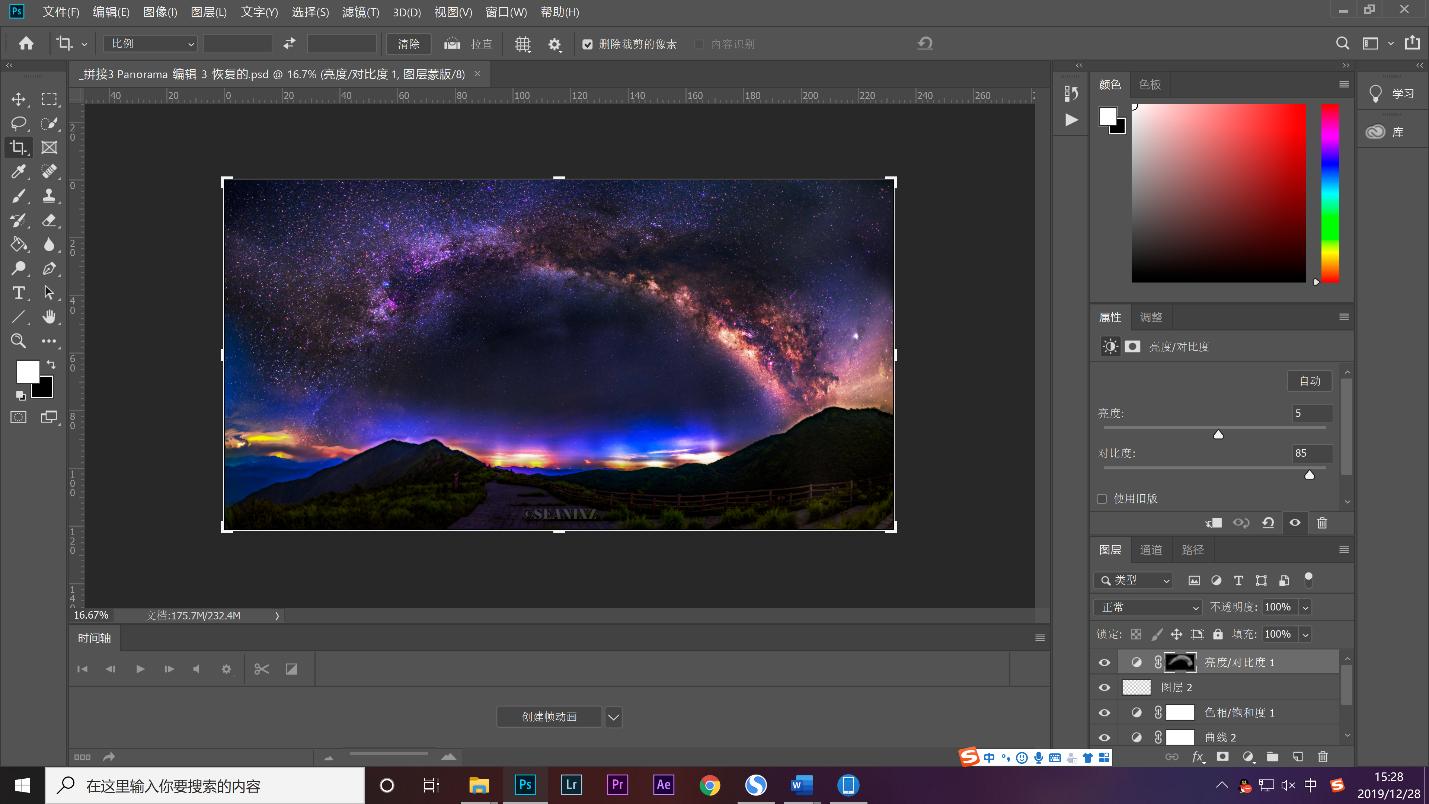Click the 自动 button in properties
The image size is (1429, 804).
(x=1309, y=381)
